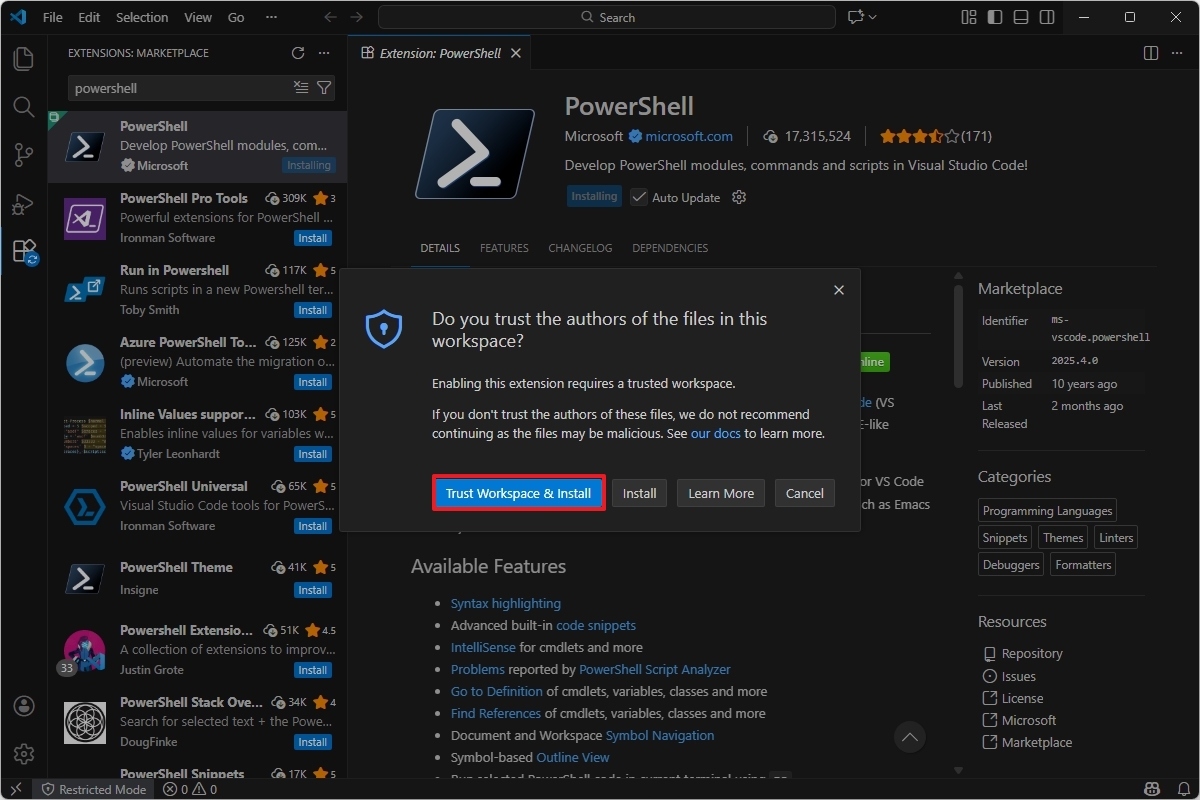This screenshot has height=800, width=1200.
Task: Open the extensions filter funnel
Action: pos(324,88)
